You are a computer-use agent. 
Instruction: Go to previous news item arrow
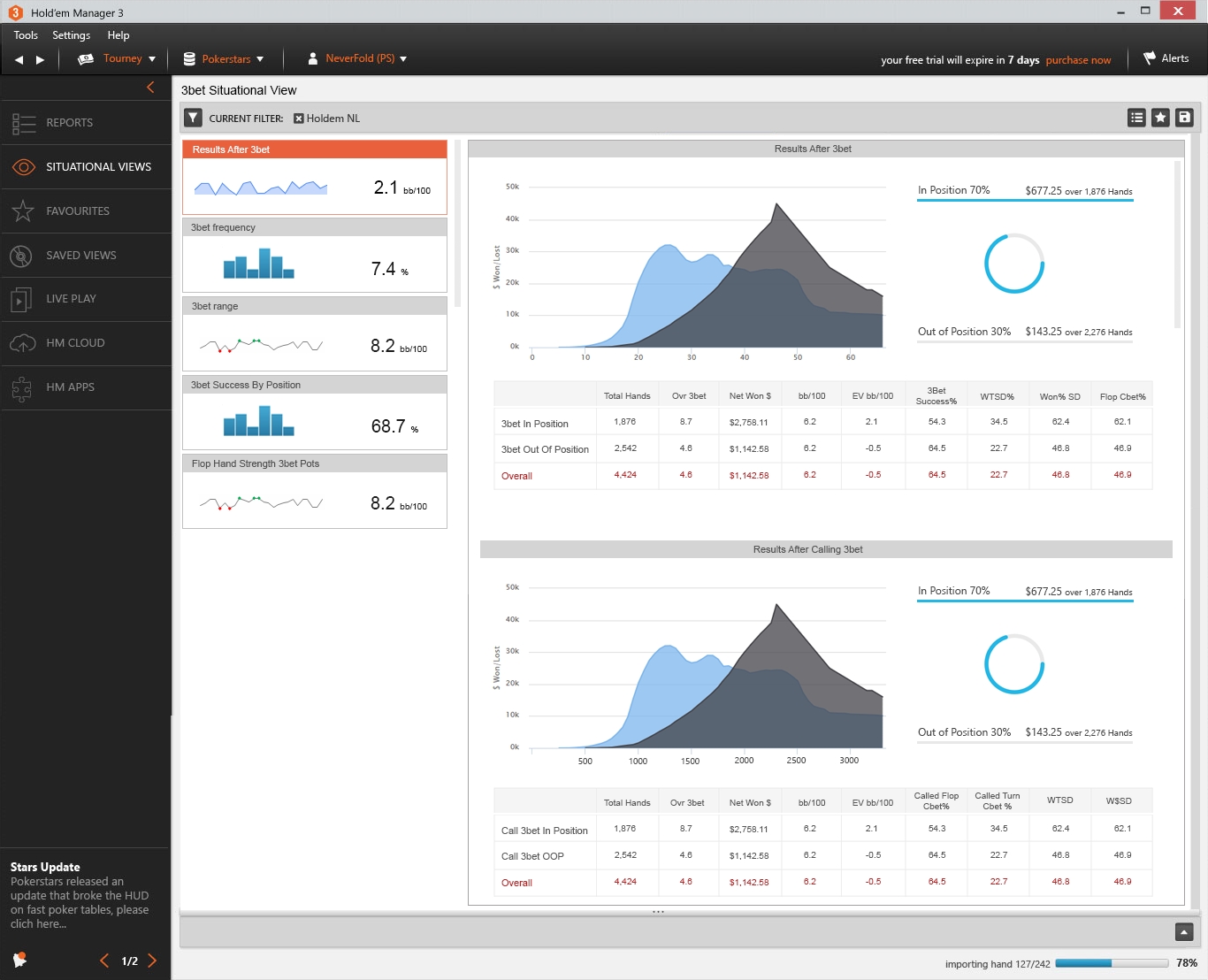point(104,961)
